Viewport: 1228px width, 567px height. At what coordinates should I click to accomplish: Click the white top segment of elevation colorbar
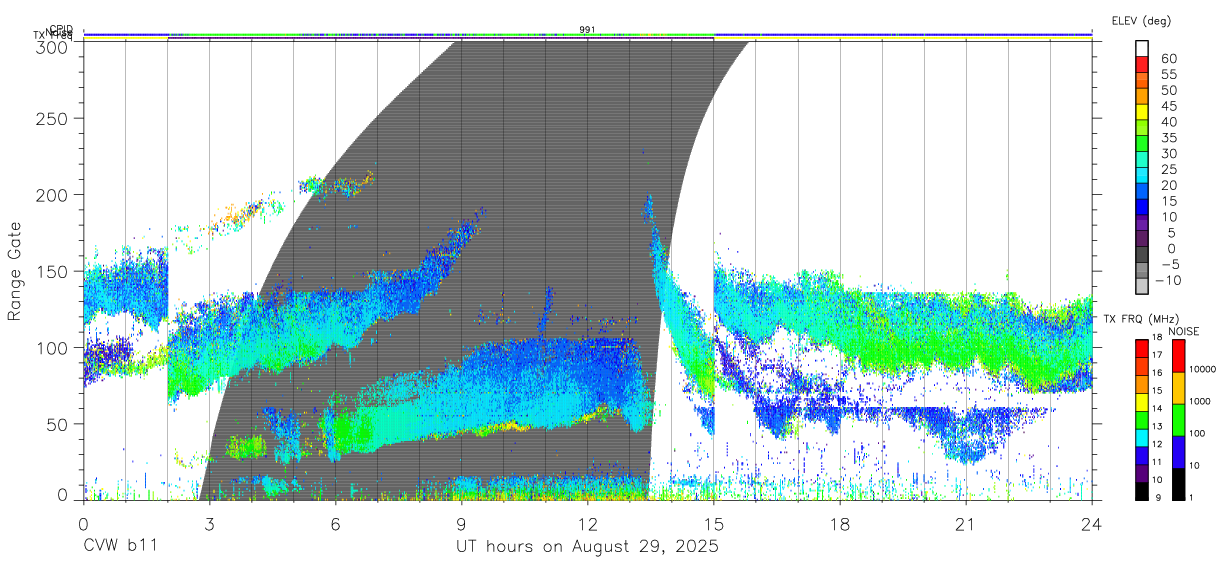point(1142,48)
